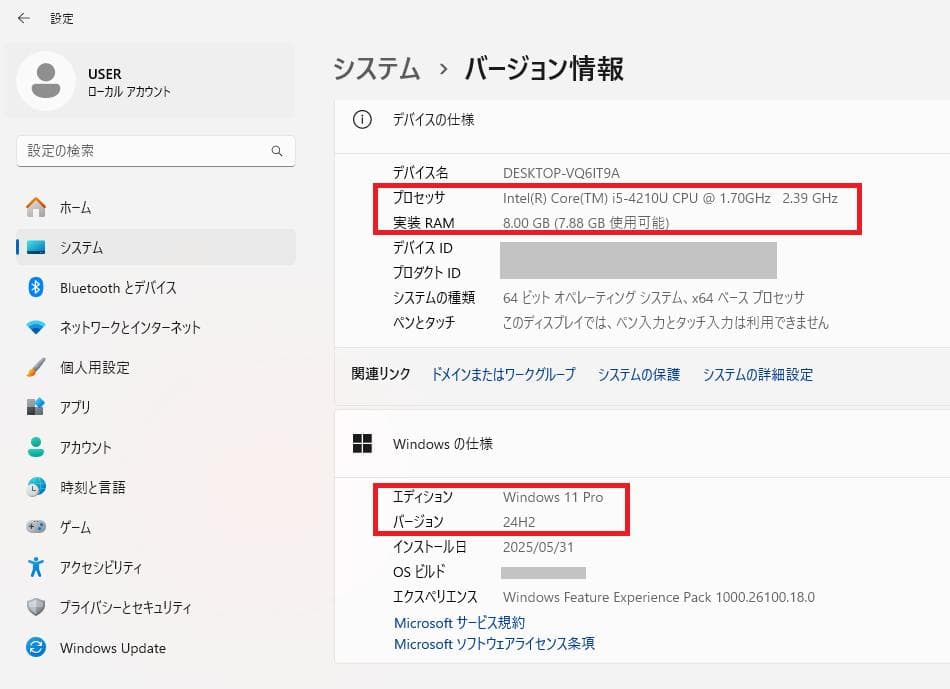Screen dimensions: 950x689
Task: Click the 時刻と言語 globe clock icon
Action: [36, 487]
